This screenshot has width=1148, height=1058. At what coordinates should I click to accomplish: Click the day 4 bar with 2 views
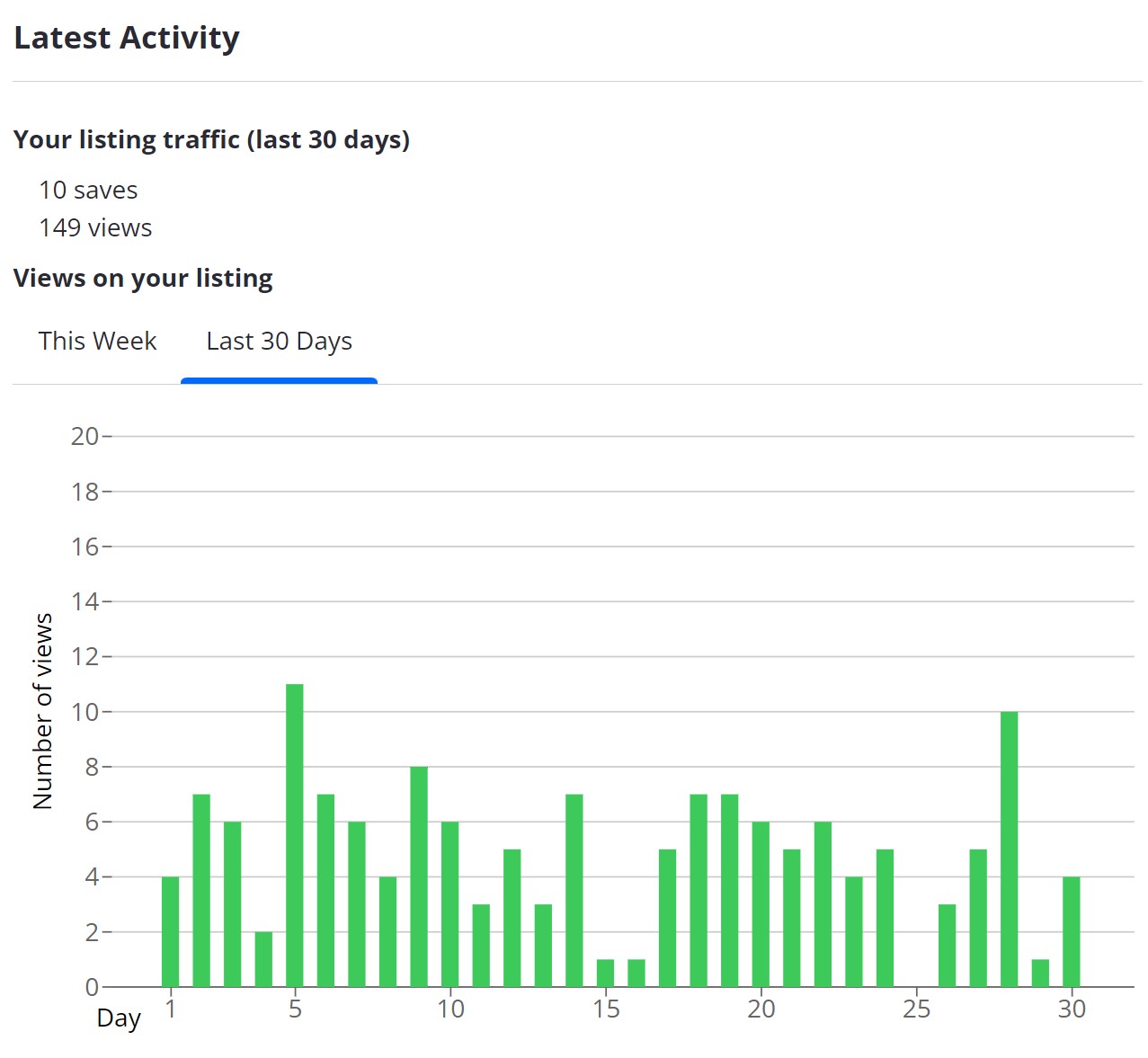(263, 959)
